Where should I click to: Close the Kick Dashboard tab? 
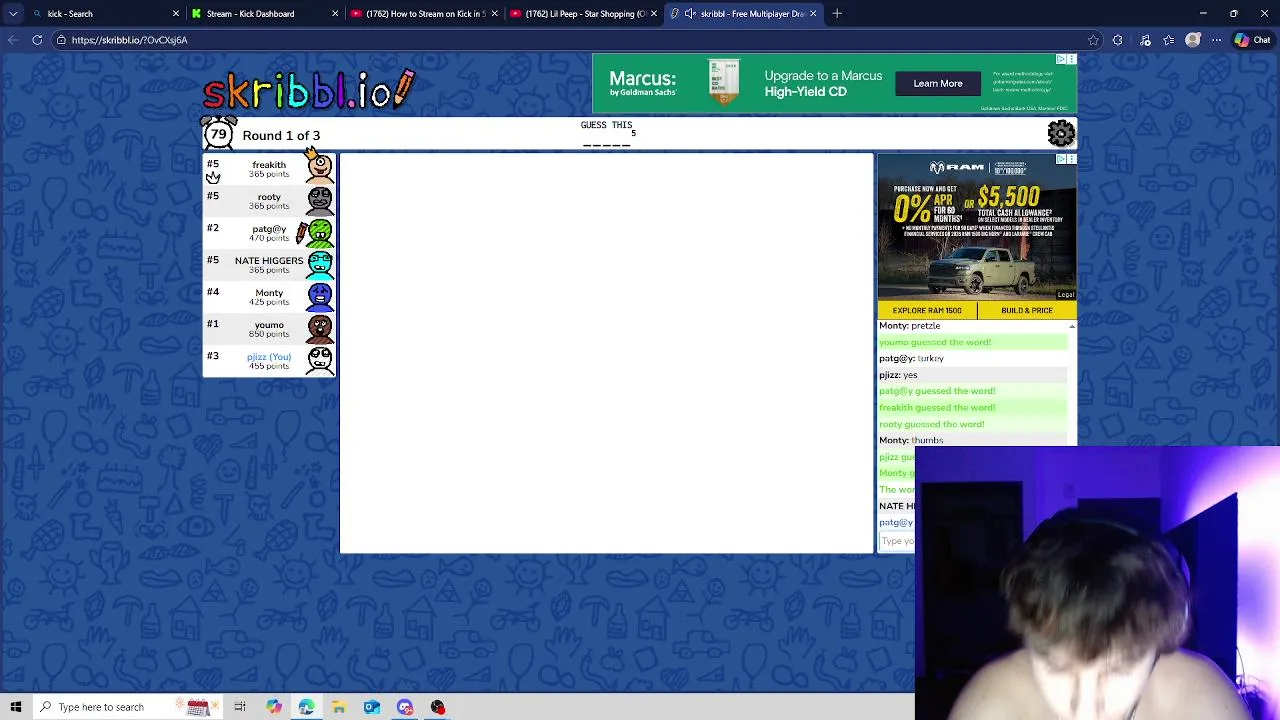(x=335, y=14)
